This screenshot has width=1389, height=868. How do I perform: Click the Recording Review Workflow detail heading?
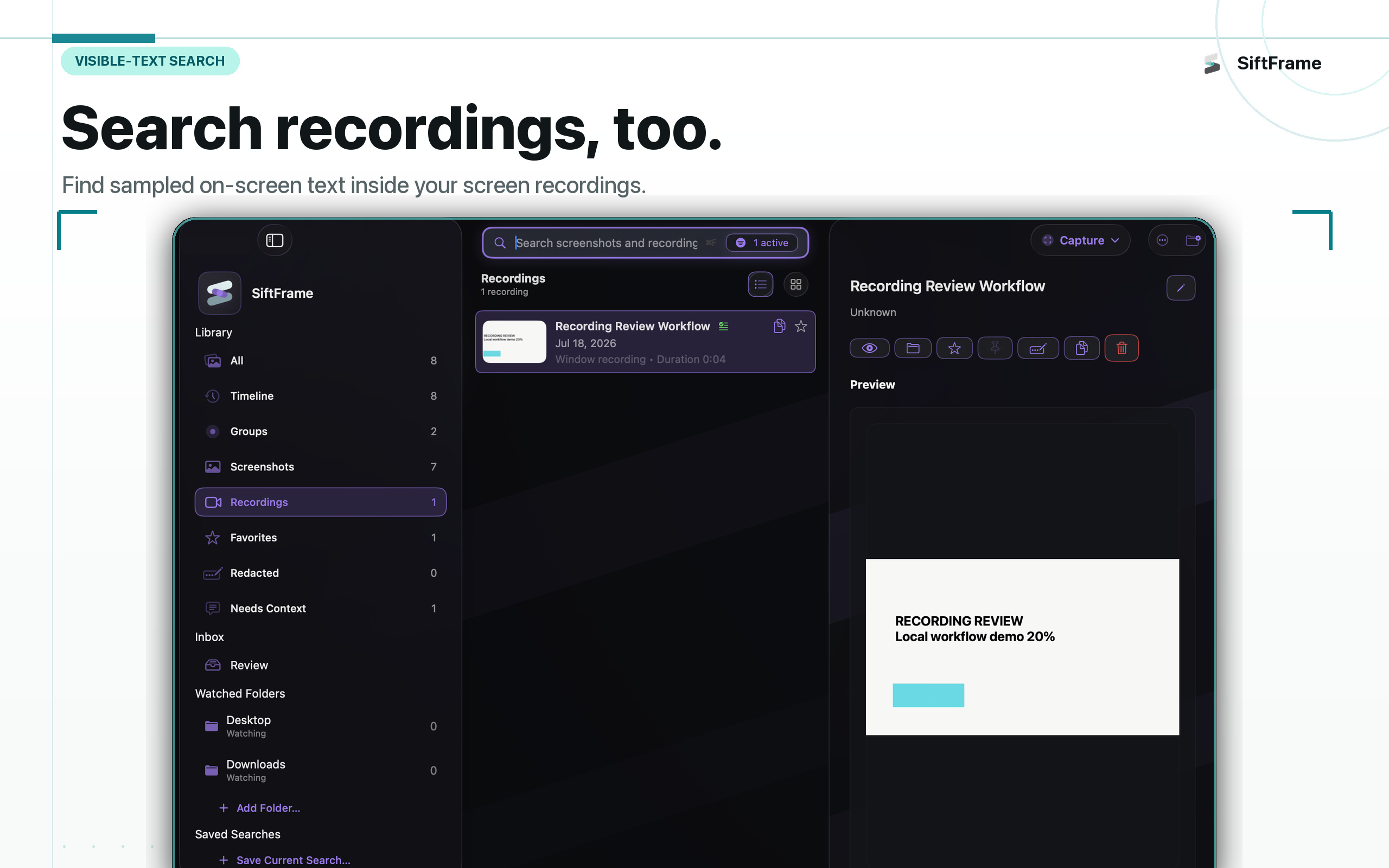click(947, 286)
